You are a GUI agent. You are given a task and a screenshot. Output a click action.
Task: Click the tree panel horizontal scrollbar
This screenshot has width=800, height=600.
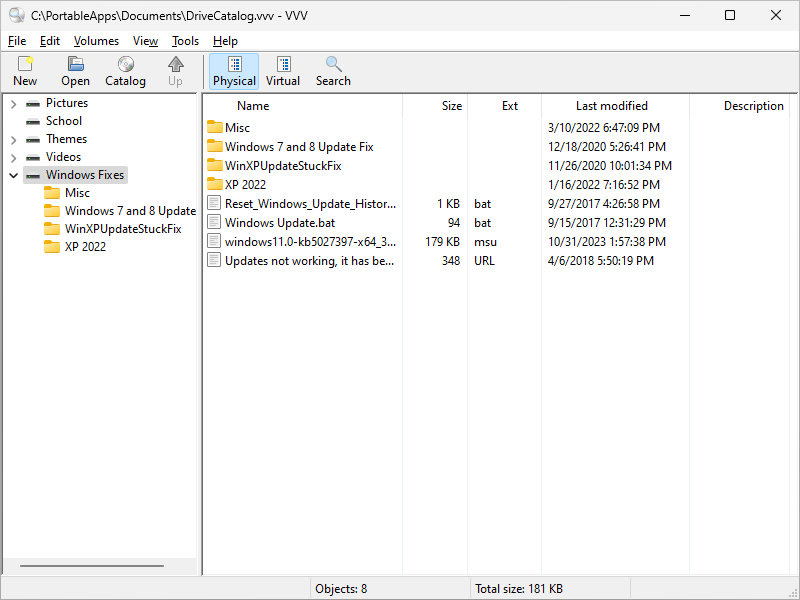coord(91,566)
